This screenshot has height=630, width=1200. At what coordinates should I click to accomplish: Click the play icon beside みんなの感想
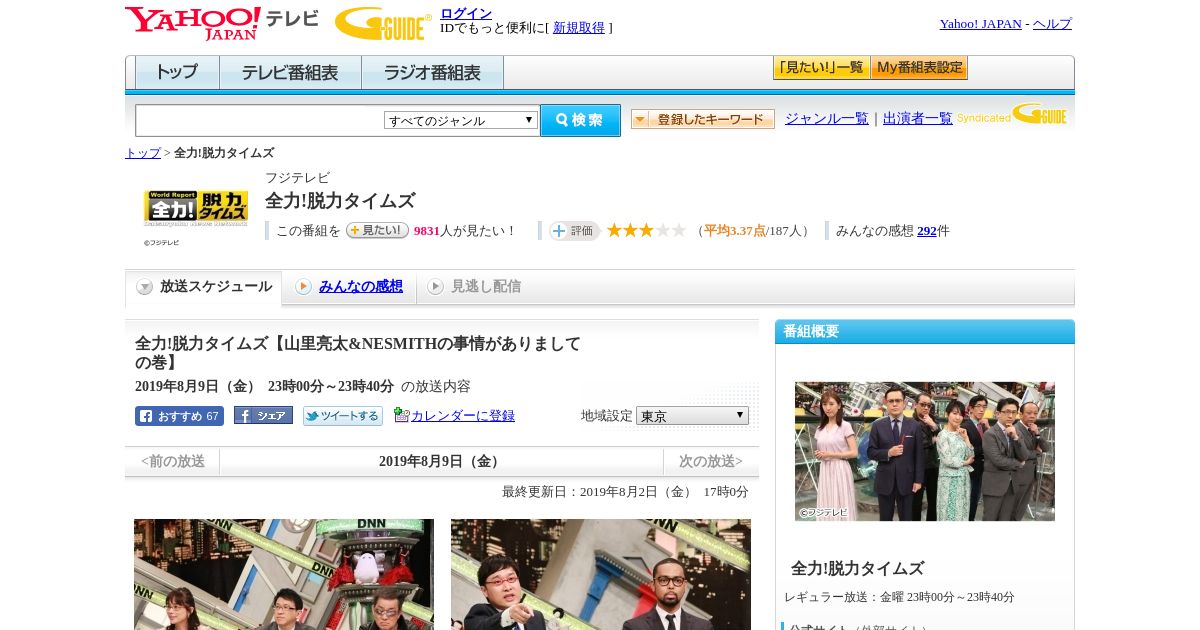click(303, 287)
